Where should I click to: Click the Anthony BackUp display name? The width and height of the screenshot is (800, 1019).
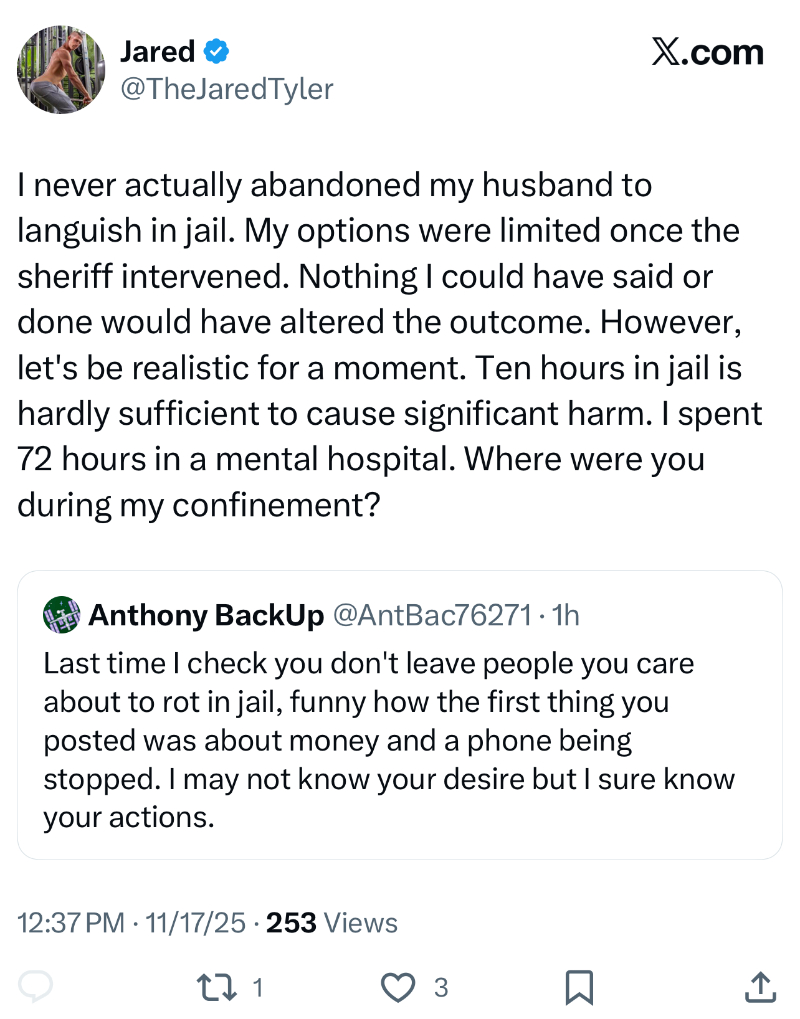point(206,615)
